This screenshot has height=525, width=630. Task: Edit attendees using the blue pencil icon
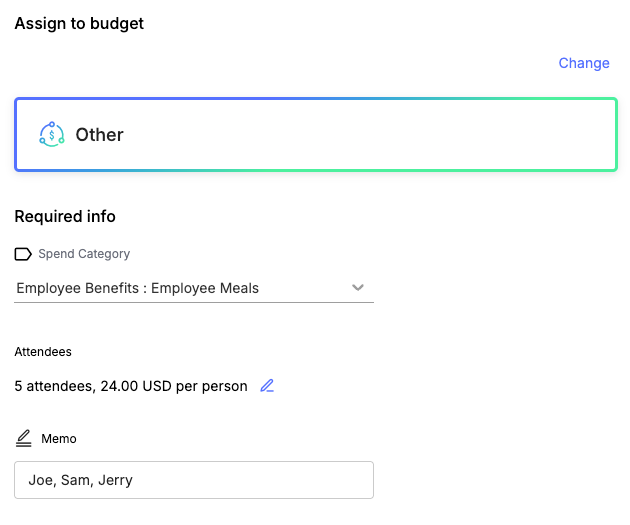click(x=267, y=386)
